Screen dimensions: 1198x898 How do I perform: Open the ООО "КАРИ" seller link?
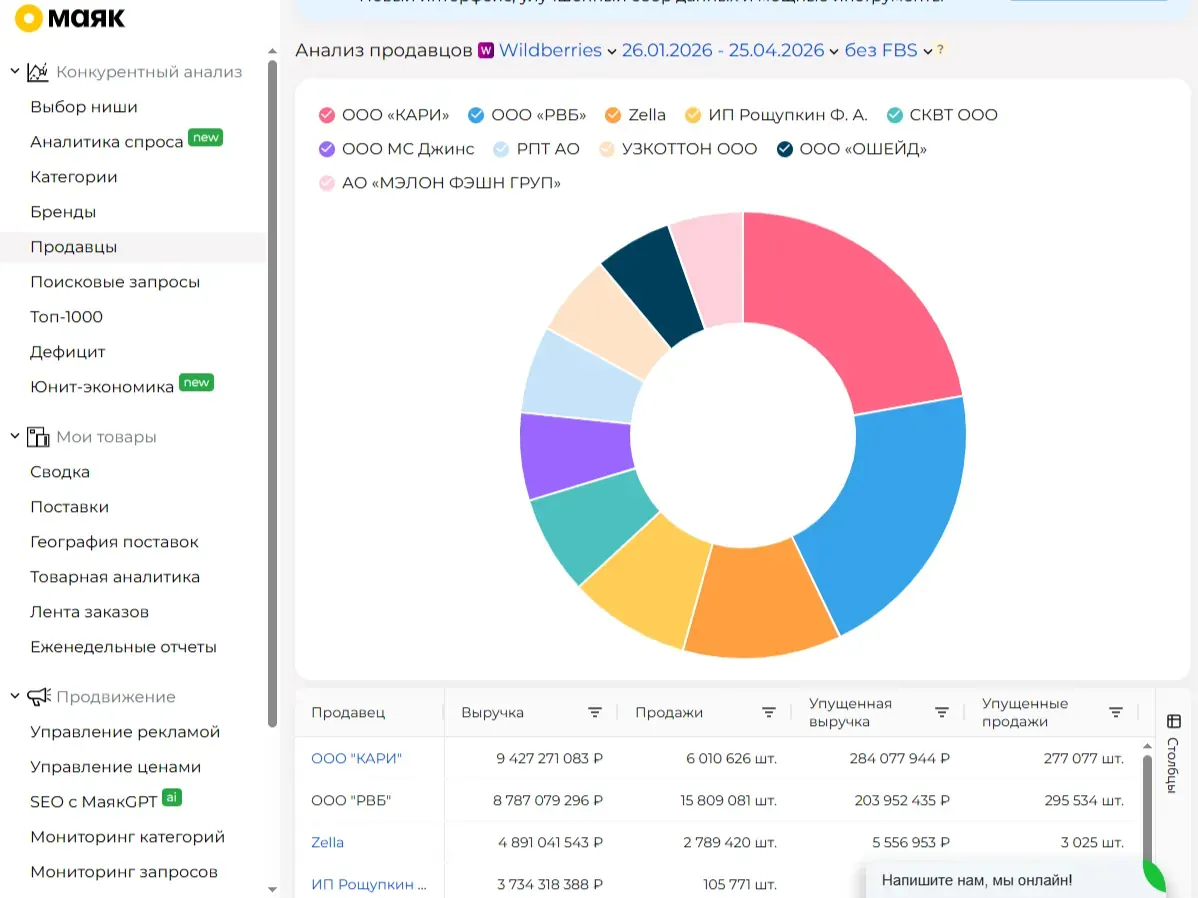pyautogui.click(x=356, y=758)
